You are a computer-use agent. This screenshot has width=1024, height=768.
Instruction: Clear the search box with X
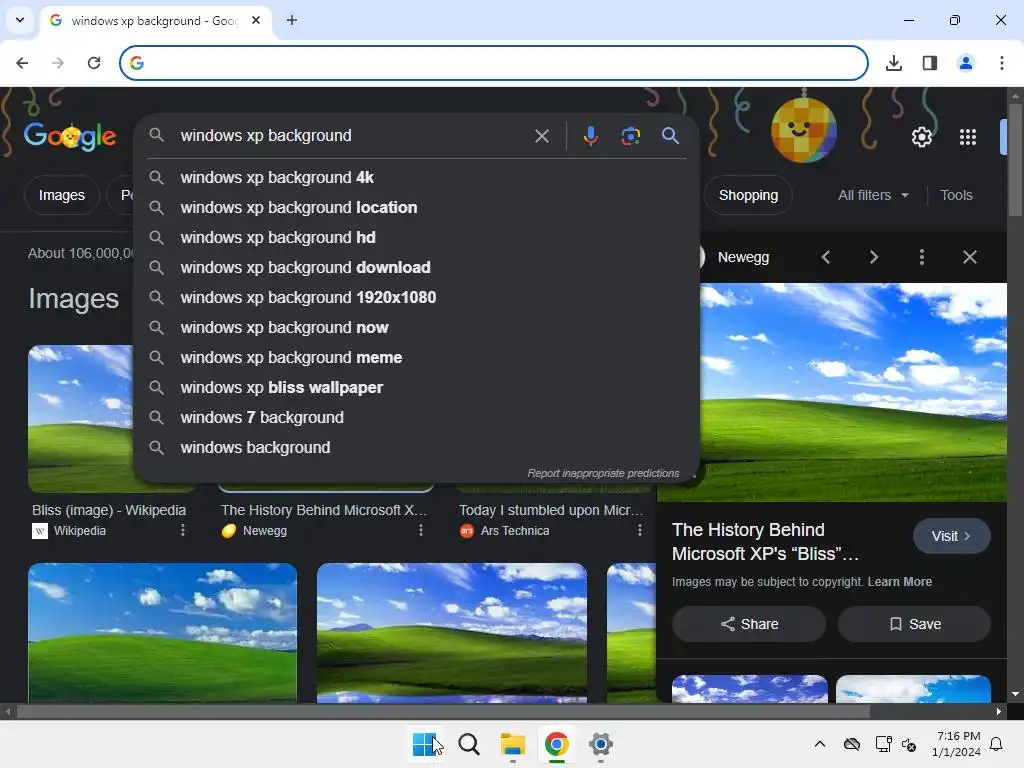coord(542,136)
